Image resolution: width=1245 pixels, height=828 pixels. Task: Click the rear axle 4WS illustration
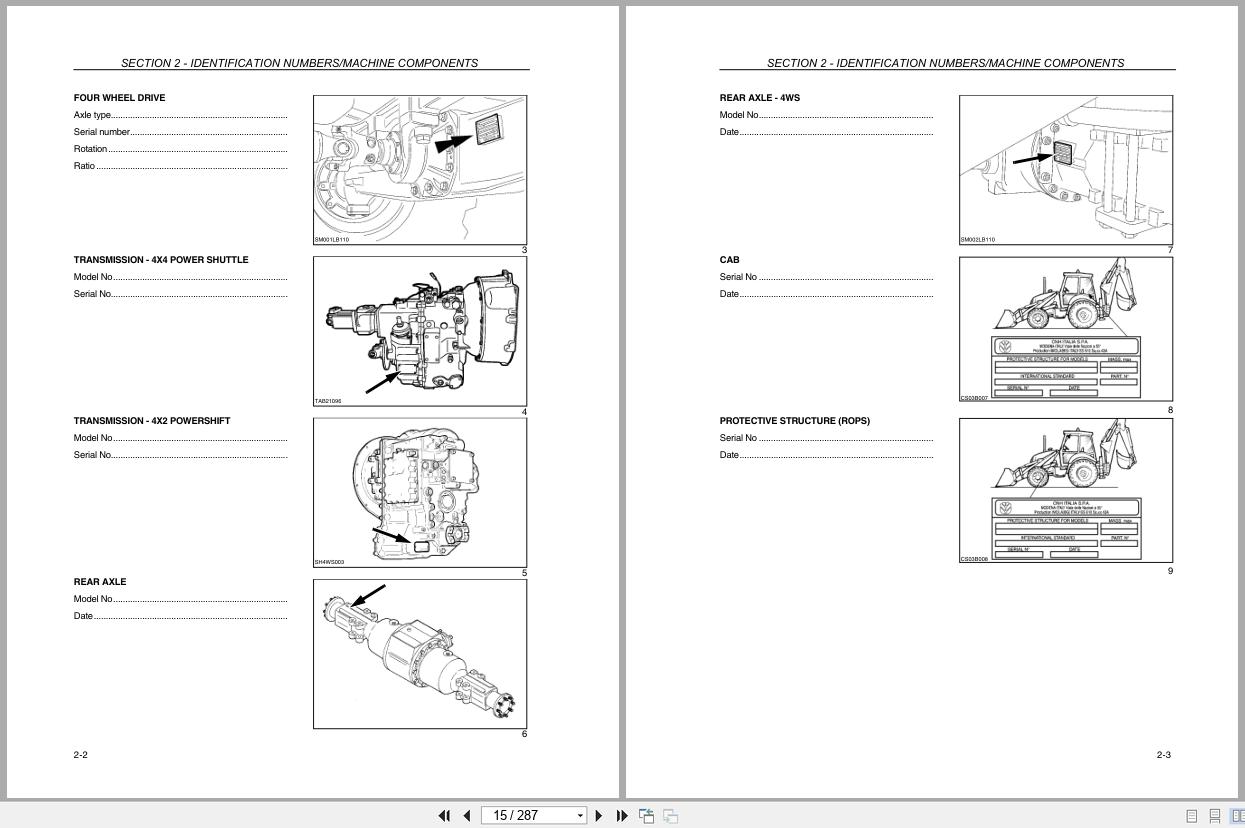tap(1066, 169)
